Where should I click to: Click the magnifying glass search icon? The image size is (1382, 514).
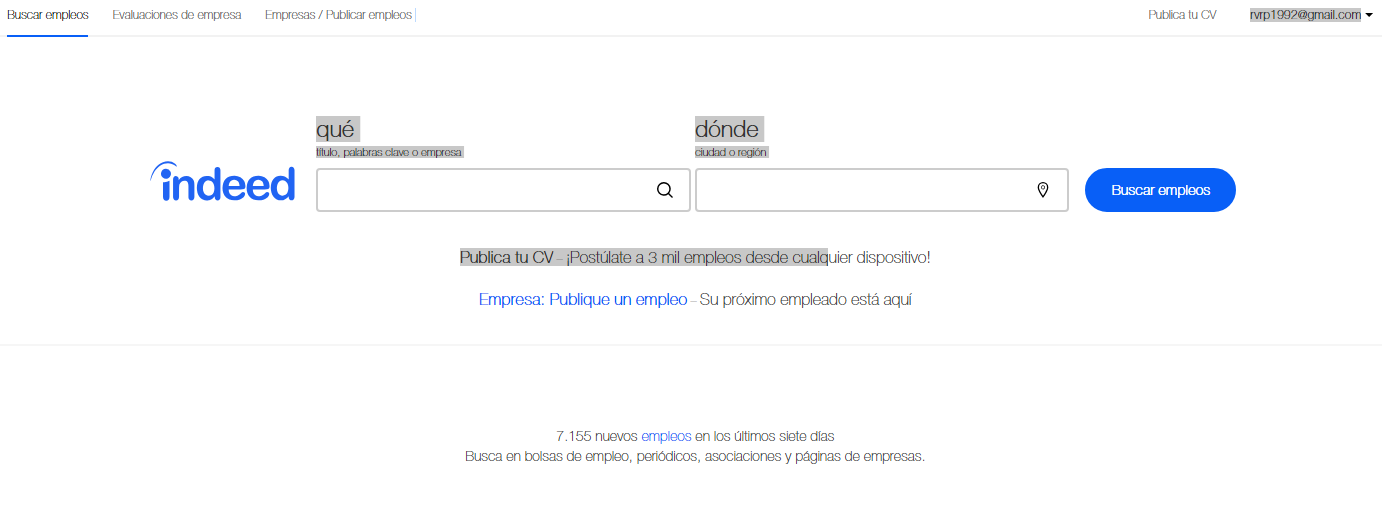665,190
